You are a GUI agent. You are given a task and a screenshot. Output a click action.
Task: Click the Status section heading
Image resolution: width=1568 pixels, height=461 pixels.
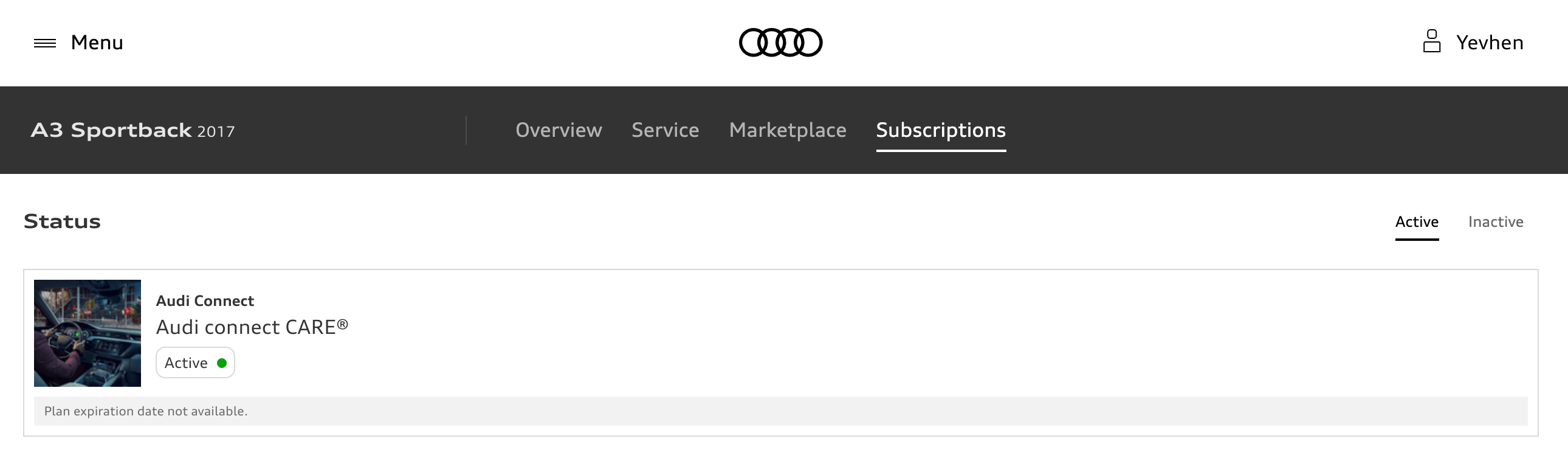coord(62,221)
